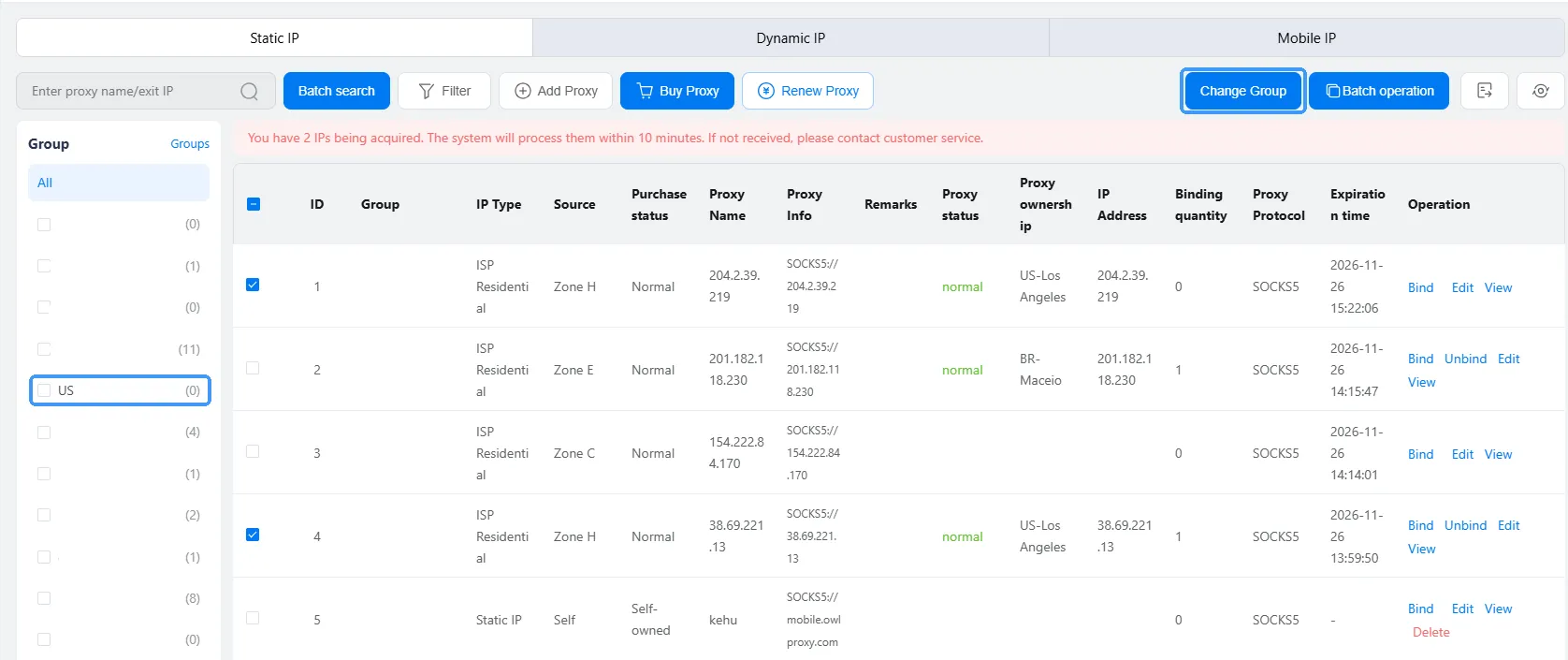Click the Renew Proxy button
Image resolution: width=1568 pixels, height=660 pixels.
tap(807, 91)
